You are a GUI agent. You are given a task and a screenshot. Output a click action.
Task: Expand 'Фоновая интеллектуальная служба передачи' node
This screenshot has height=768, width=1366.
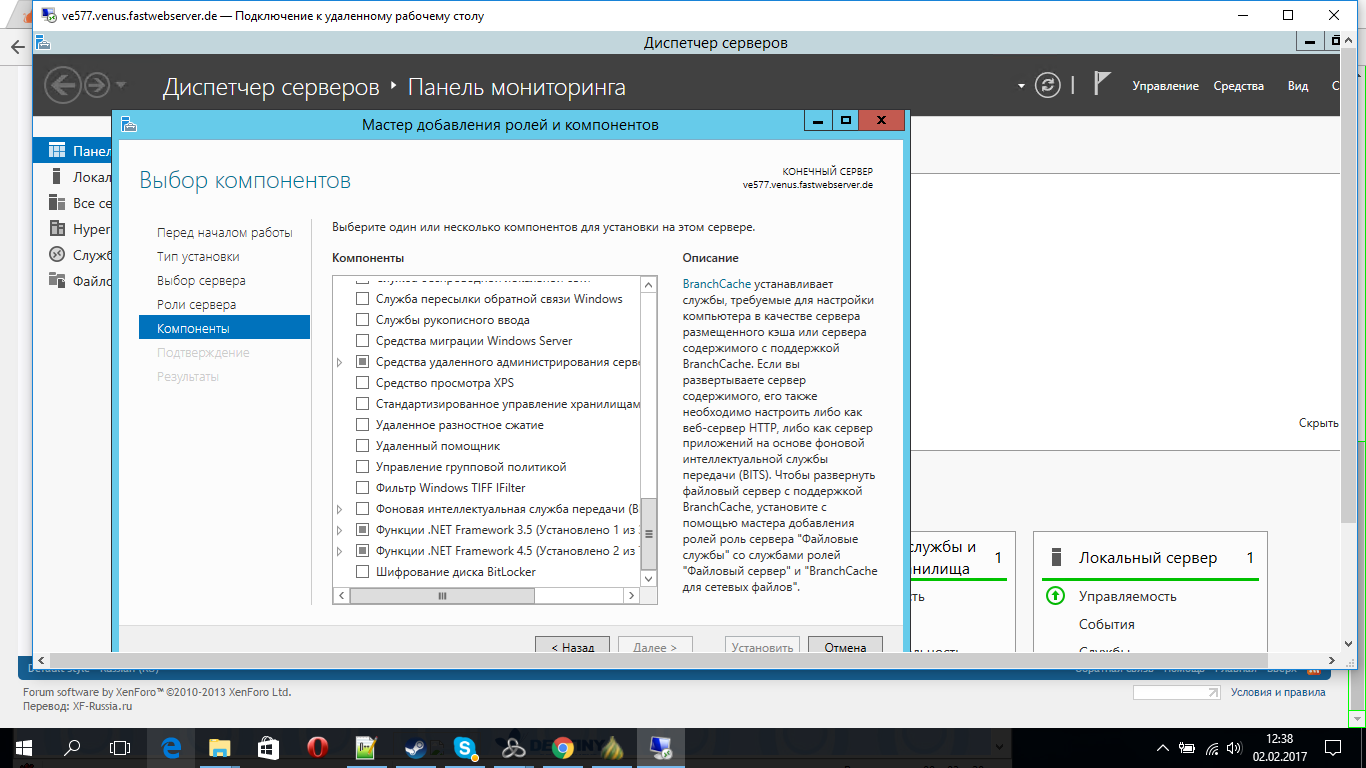coord(342,509)
